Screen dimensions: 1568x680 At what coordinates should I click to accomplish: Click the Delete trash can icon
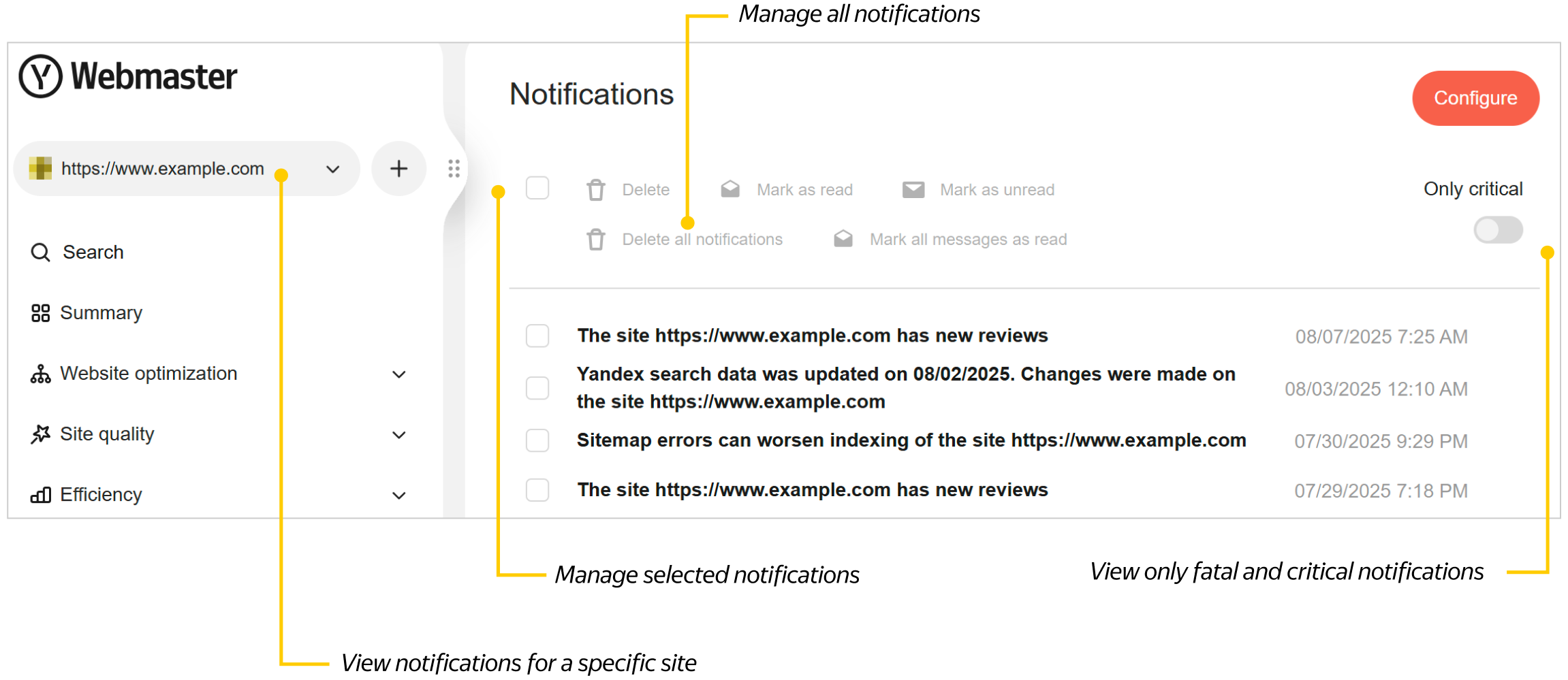click(x=596, y=190)
